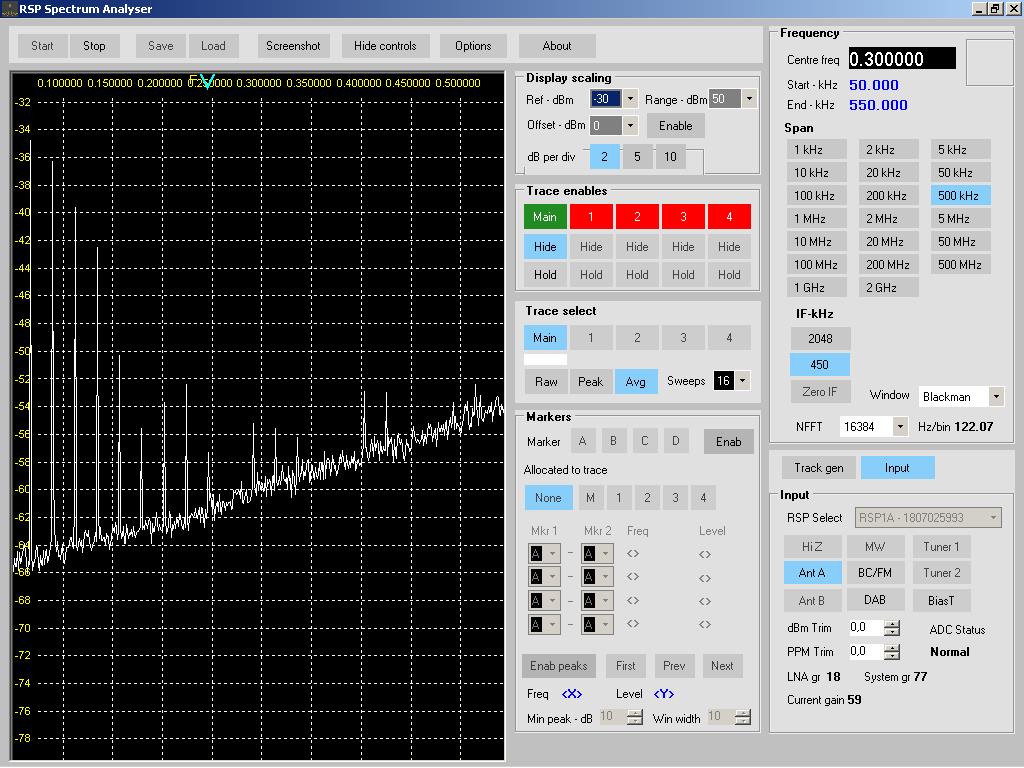Click the Centre freq input field
1024x768 pixels.
(902, 59)
